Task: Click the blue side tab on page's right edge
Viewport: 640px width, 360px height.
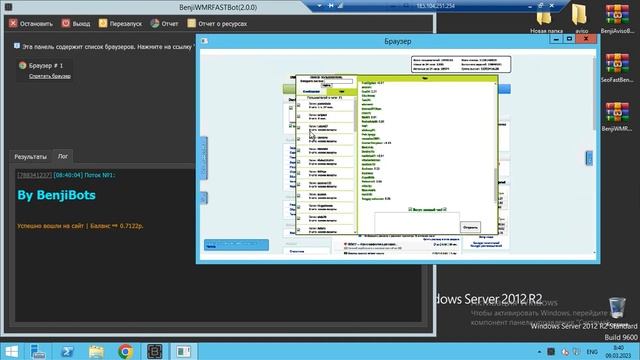Action: pyautogui.click(x=589, y=158)
